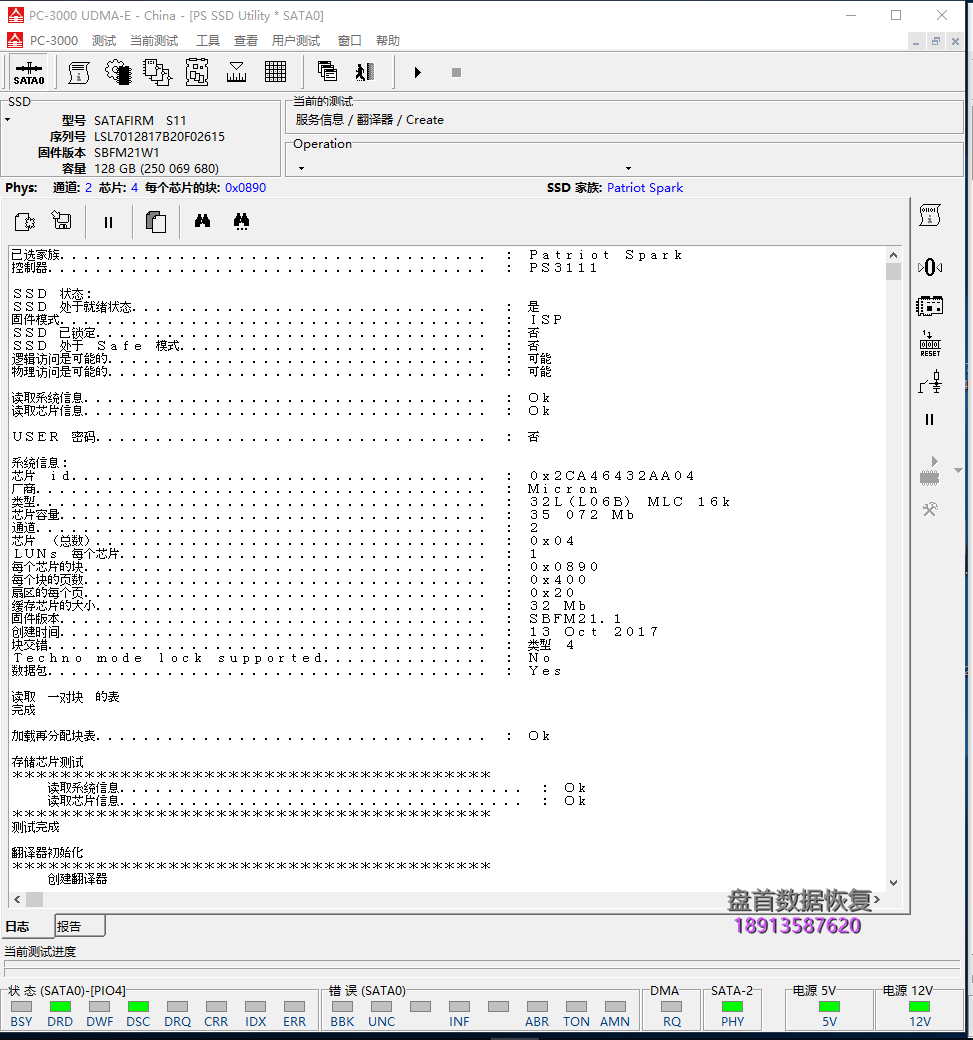The width and height of the screenshot is (973, 1040).
Task: Click the chip count value 4
Action: [x=135, y=188]
